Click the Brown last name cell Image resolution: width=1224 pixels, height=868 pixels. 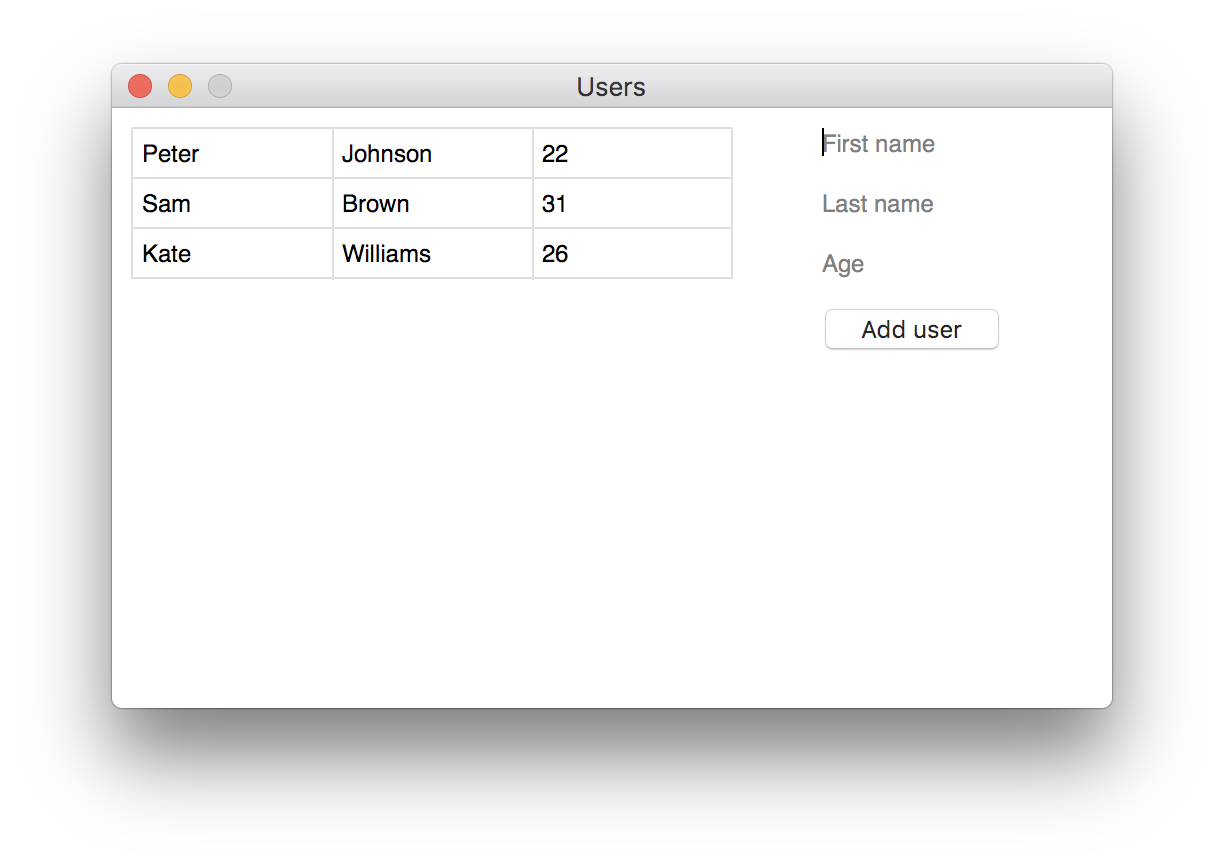[x=432, y=204]
